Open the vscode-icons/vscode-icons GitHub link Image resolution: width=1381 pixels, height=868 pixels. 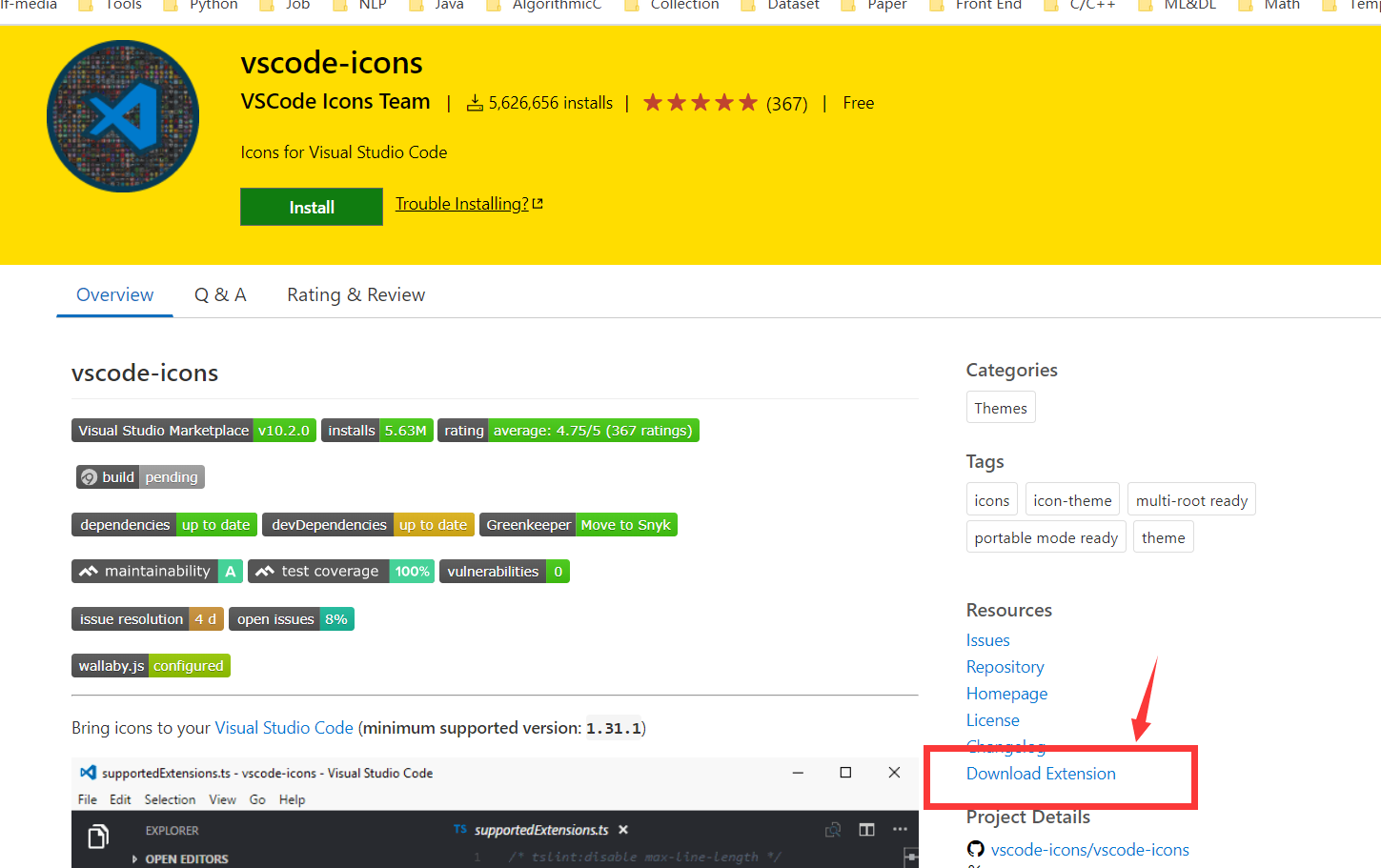pyautogui.click(x=1090, y=850)
